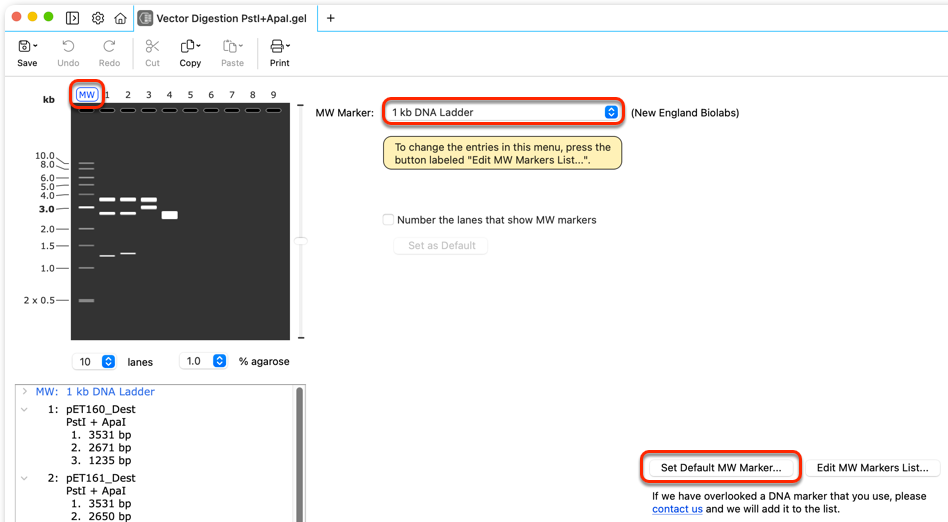Select the Vector Digestion PstI+ApaI.gel tab
The image size is (948, 522).
click(x=224, y=18)
